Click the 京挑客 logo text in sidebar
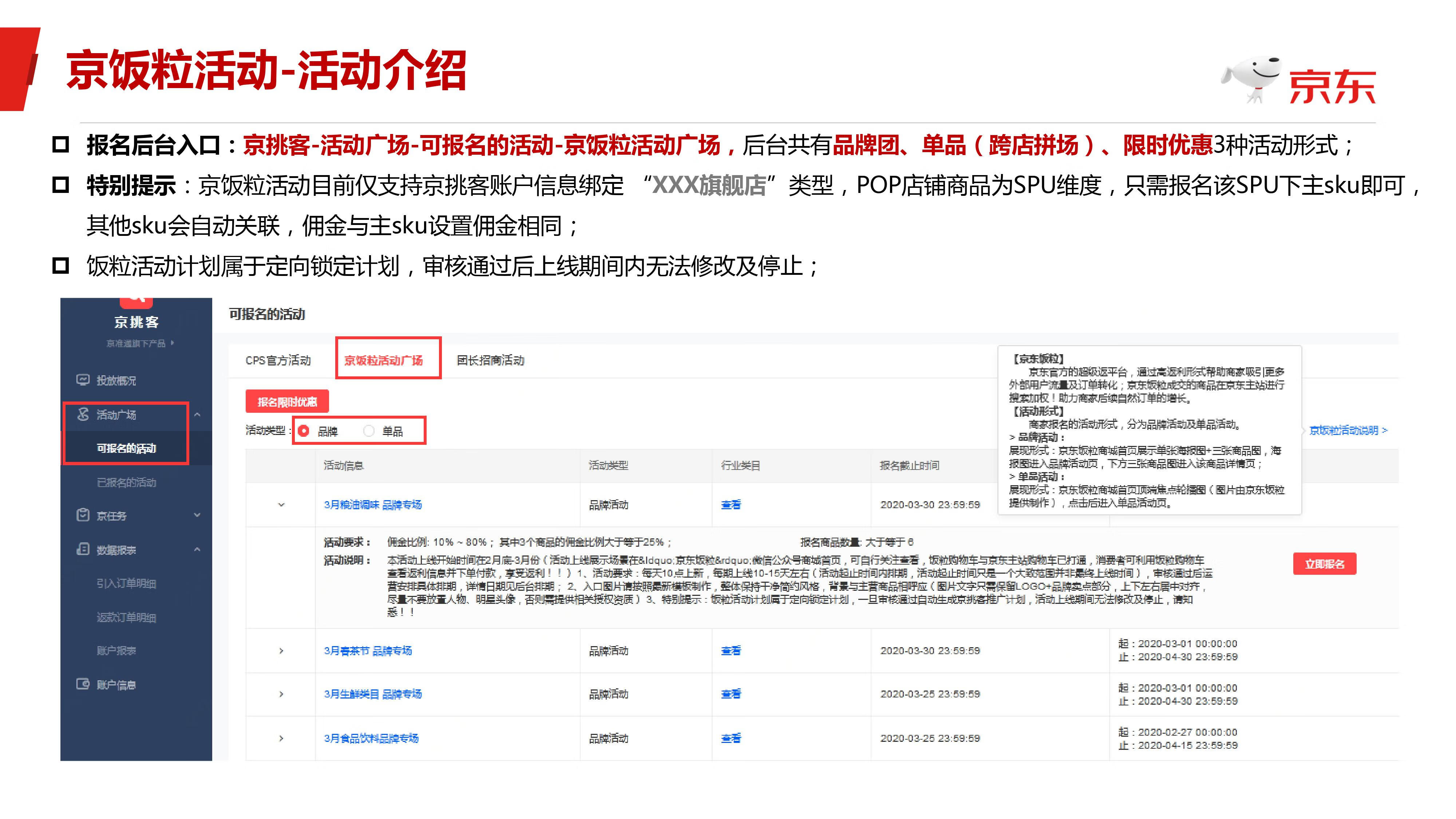The height and width of the screenshot is (819, 1456). coord(136,322)
